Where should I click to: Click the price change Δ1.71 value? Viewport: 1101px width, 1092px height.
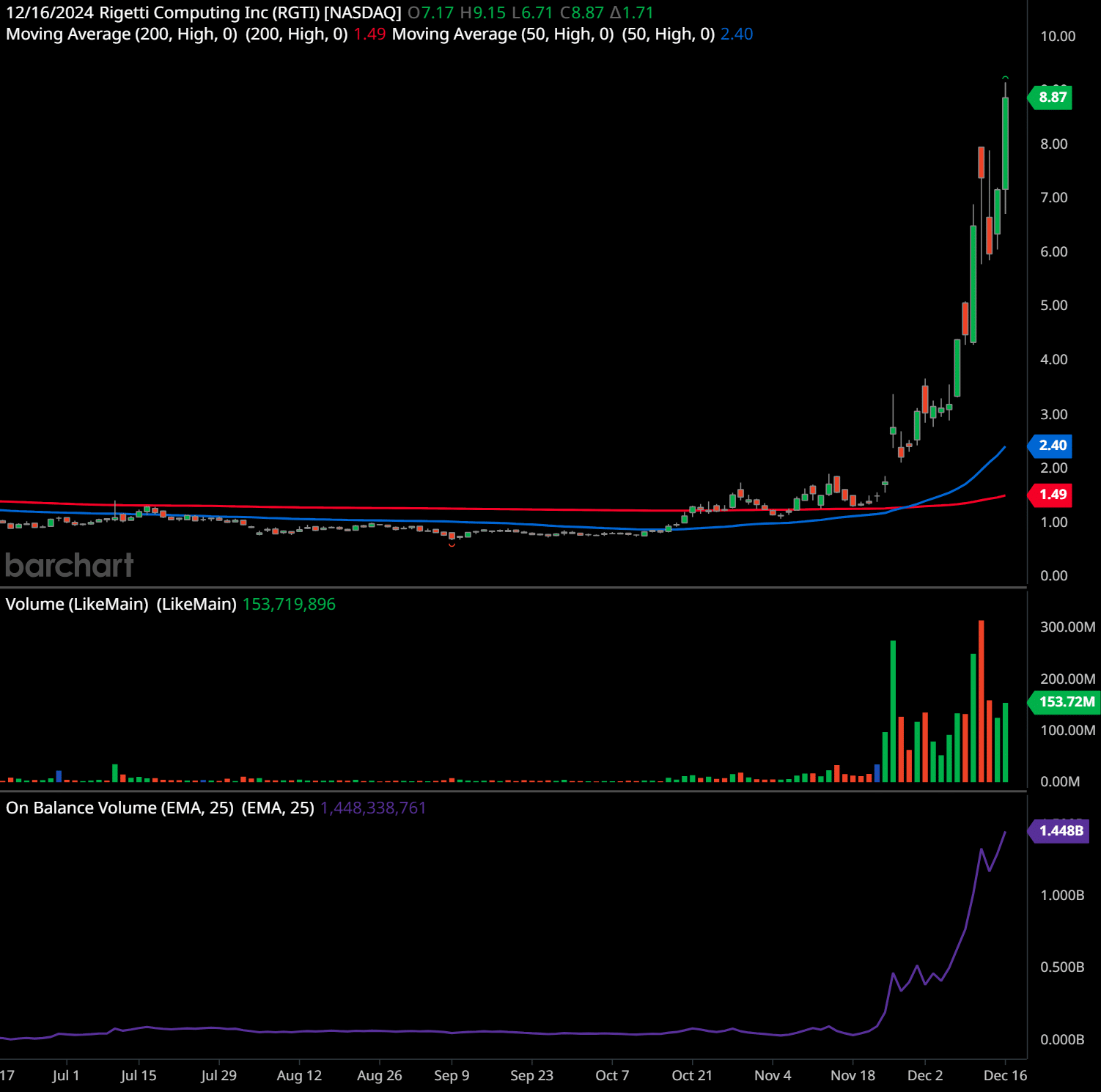click(631, 12)
